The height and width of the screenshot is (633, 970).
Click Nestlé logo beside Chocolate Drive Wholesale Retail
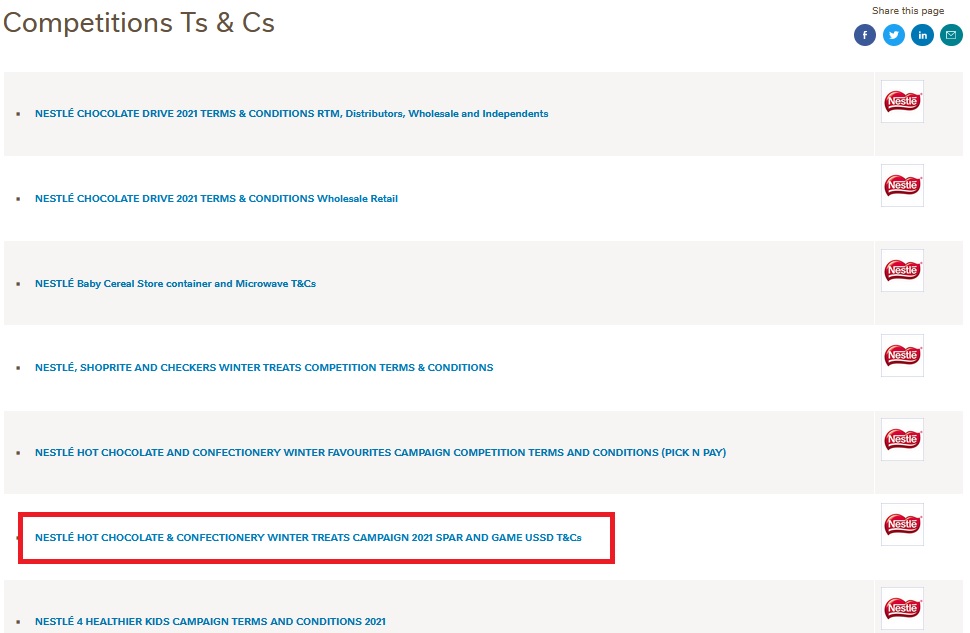click(x=902, y=186)
